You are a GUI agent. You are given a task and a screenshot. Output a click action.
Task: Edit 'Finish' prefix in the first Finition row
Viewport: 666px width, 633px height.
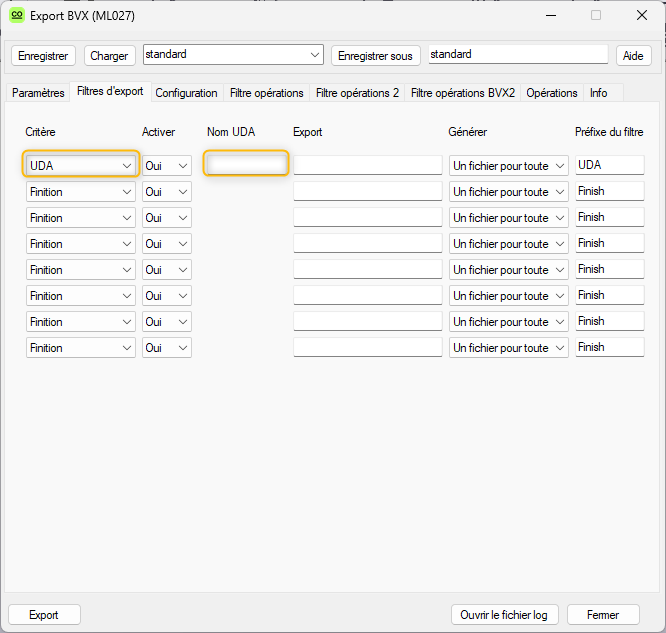pos(610,191)
